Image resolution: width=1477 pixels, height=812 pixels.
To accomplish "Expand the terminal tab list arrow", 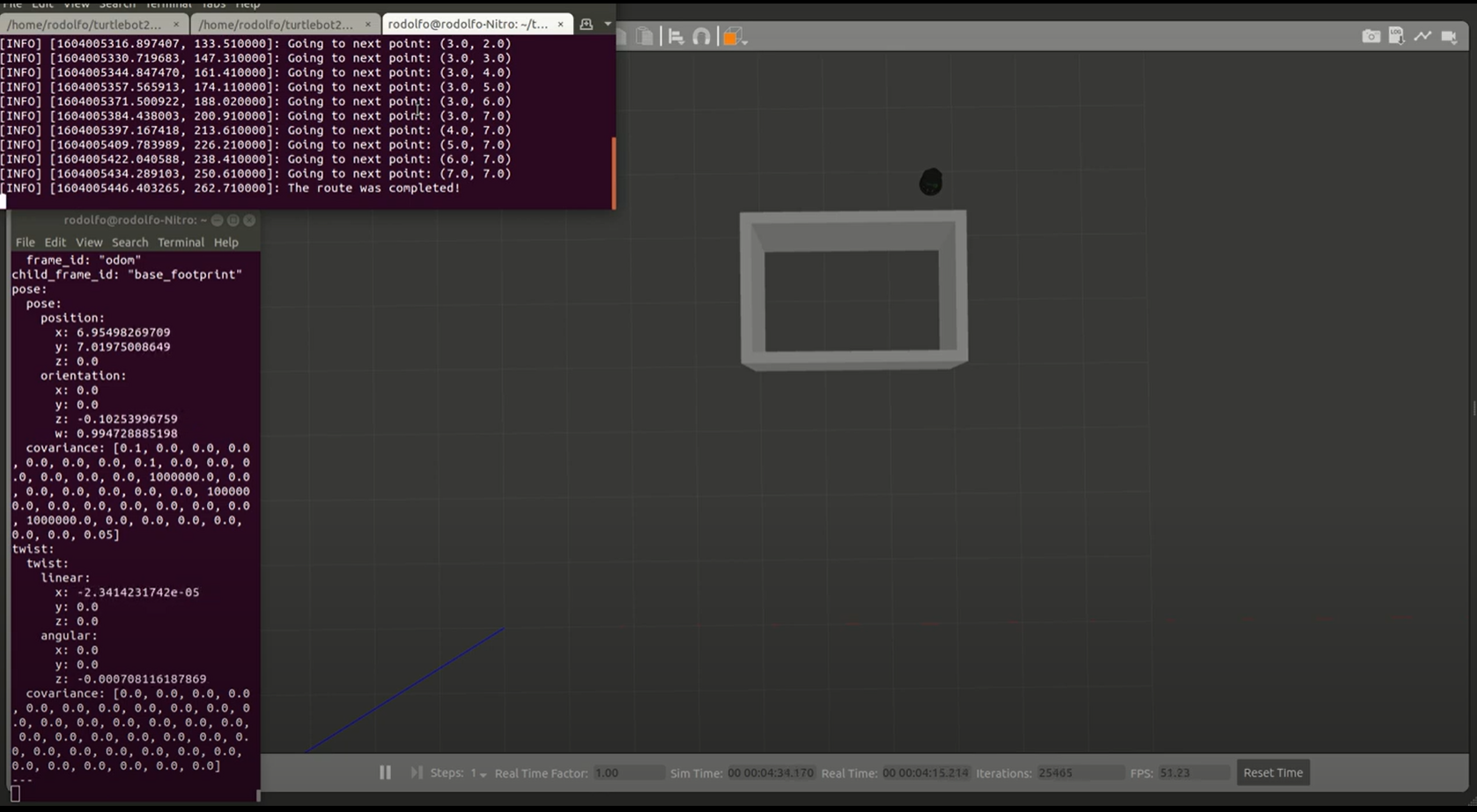I will coord(607,24).
